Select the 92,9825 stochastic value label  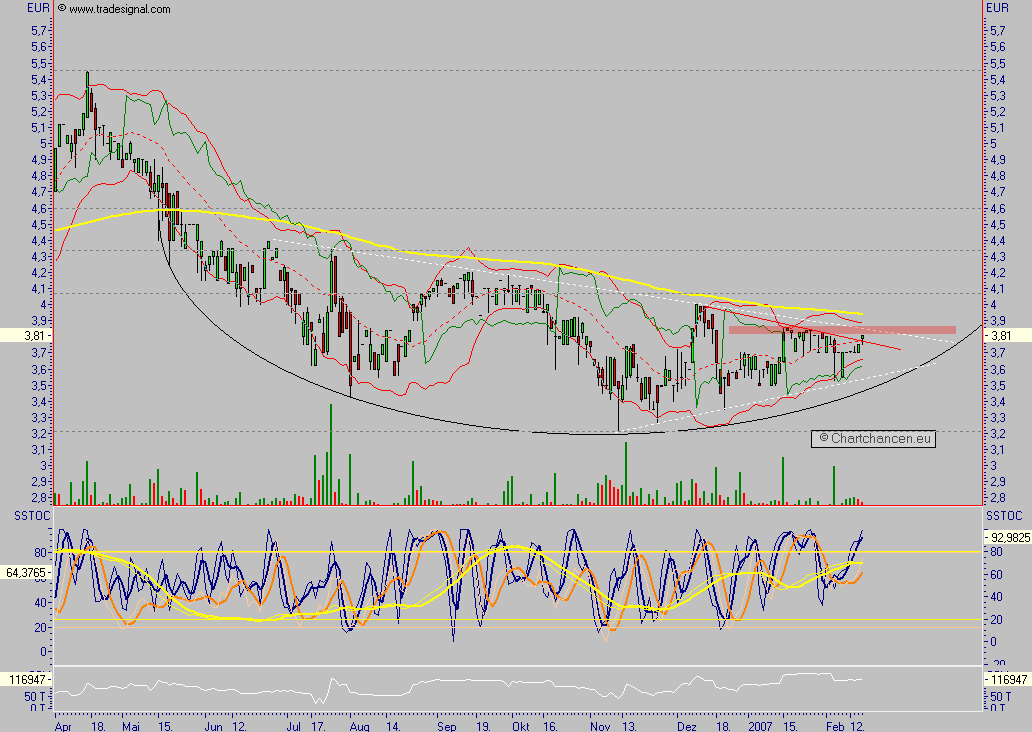[1008, 538]
